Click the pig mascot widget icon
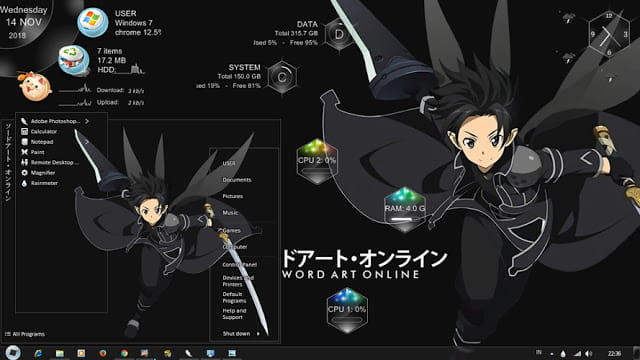The width and height of the screenshot is (640, 360). (x=35, y=86)
